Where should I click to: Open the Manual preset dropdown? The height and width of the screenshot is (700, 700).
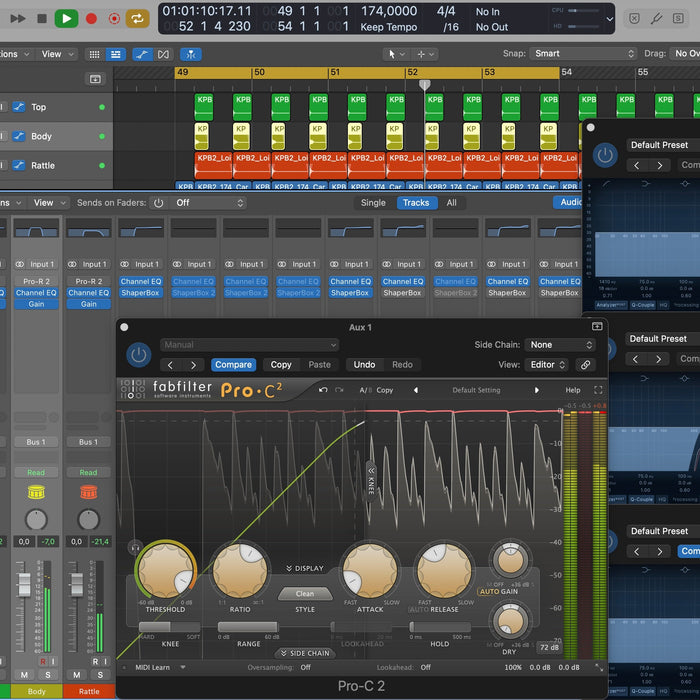(x=249, y=345)
